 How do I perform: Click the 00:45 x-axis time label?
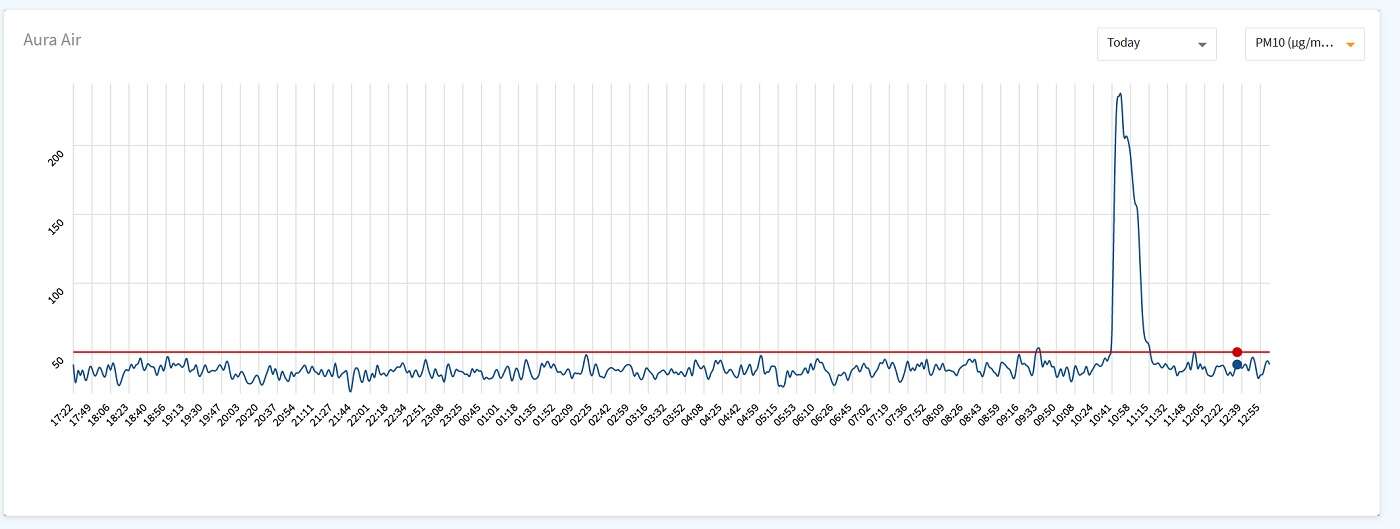coord(470,415)
